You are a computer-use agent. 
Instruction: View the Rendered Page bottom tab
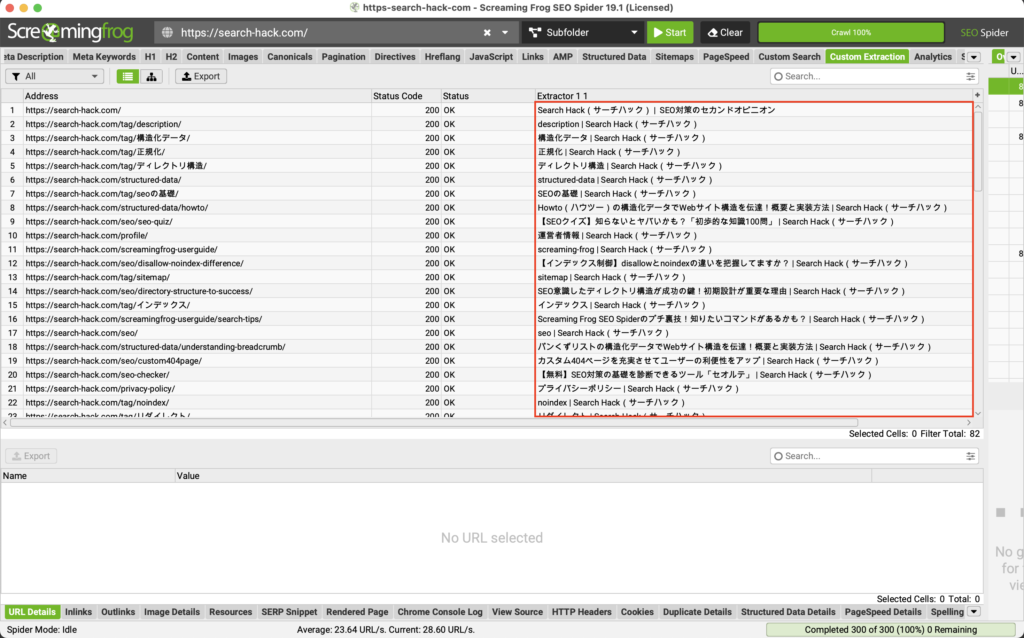357,612
